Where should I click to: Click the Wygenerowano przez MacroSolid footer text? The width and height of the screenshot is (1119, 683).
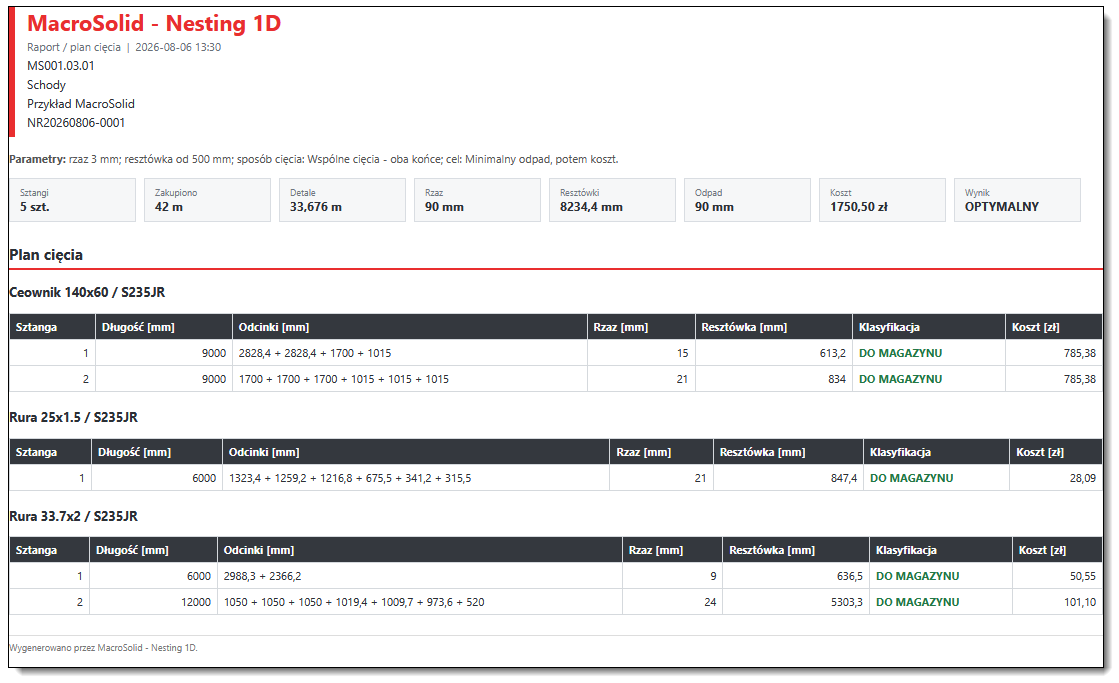(103, 648)
